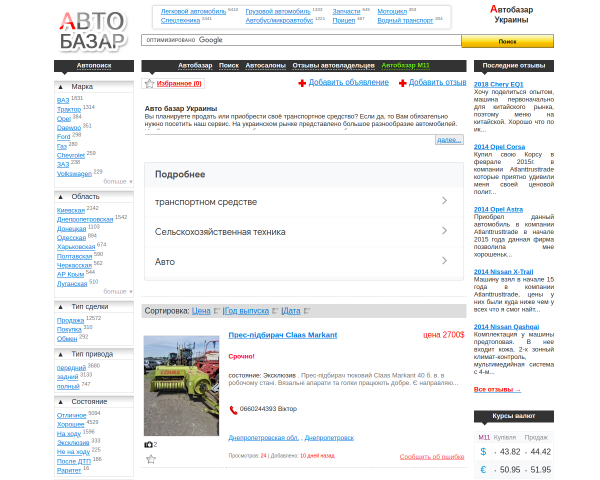
Task: Open the Claas baler photo thumbnail
Action: [181, 386]
